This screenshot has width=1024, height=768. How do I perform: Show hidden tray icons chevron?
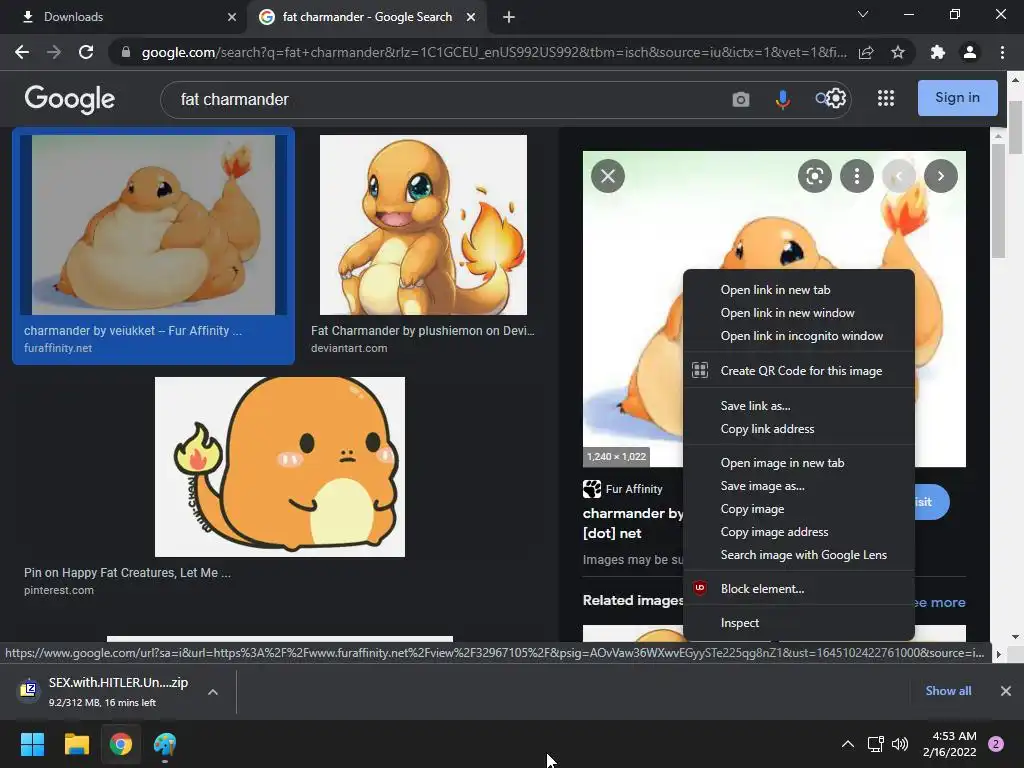pyautogui.click(x=848, y=744)
